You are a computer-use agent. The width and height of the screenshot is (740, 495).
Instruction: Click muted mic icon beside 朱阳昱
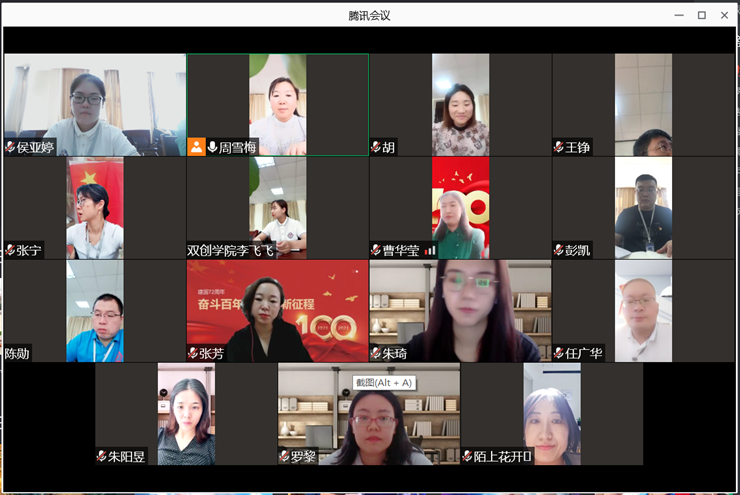click(x=101, y=456)
